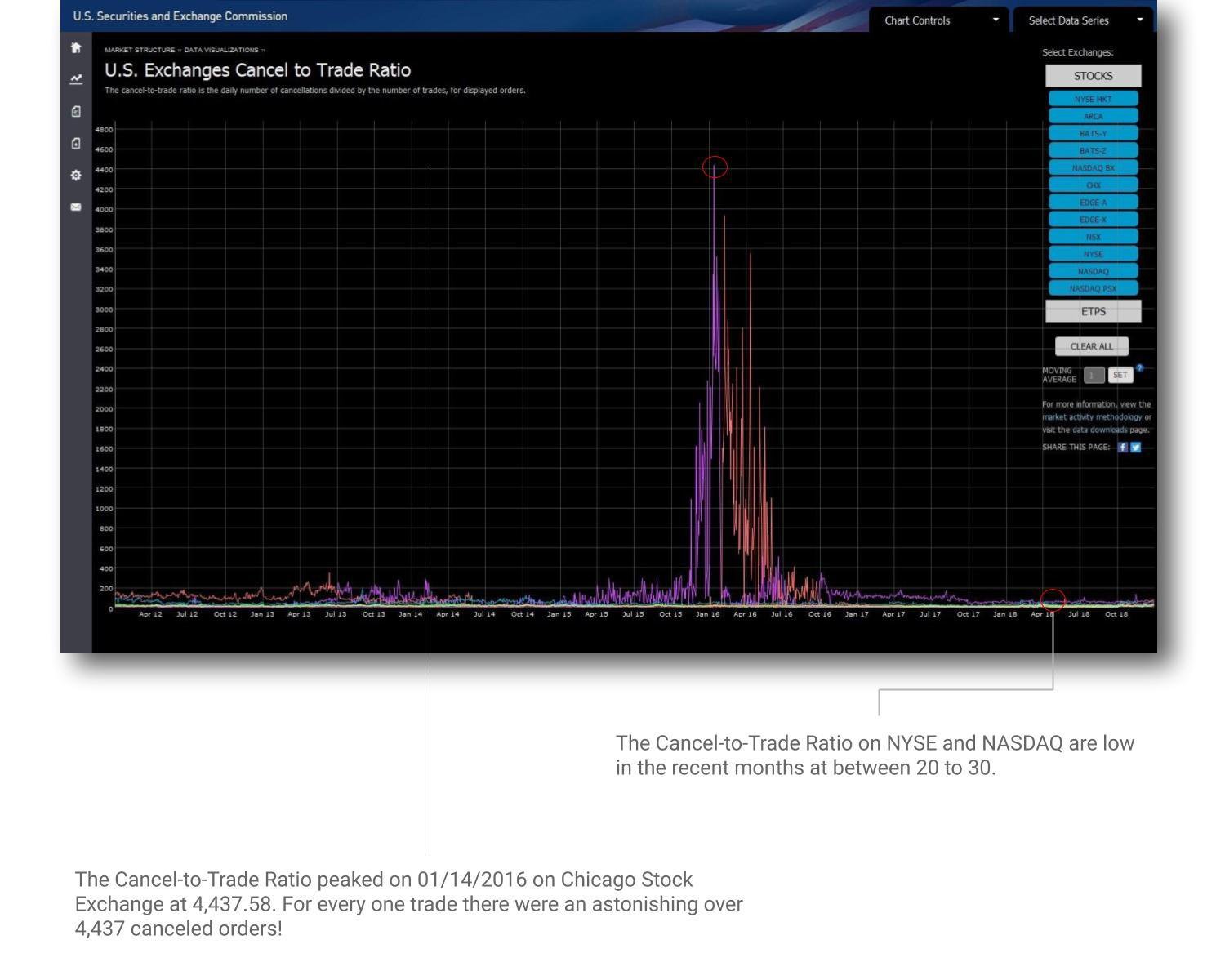Toggle the CHX exchange series

(1093, 185)
